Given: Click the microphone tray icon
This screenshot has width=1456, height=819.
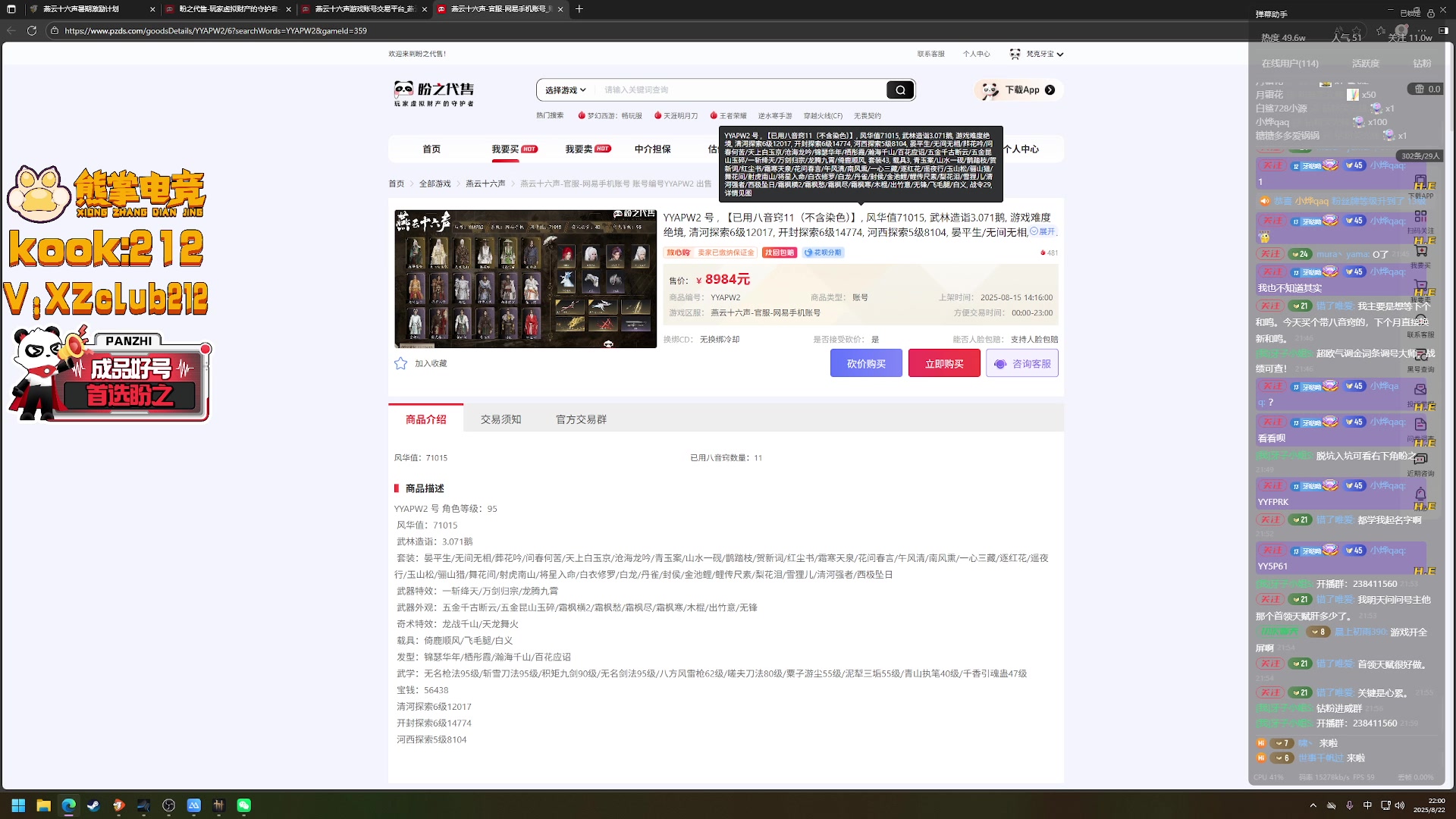Looking at the screenshot, I should (x=1349, y=805).
